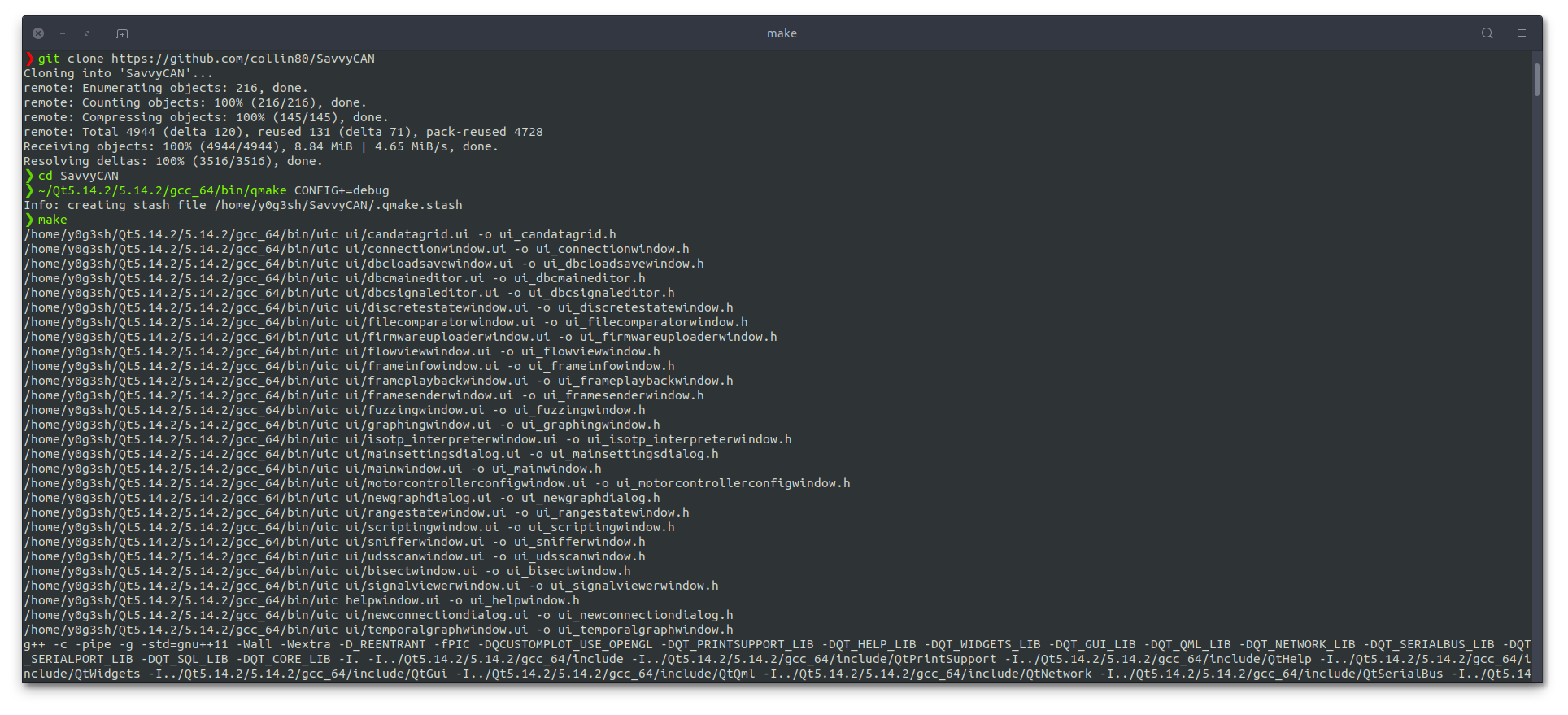Click the ui/dbcsignaleditor.ui uic line
The width and height of the screenshot is (1568, 715).
[349, 293]
